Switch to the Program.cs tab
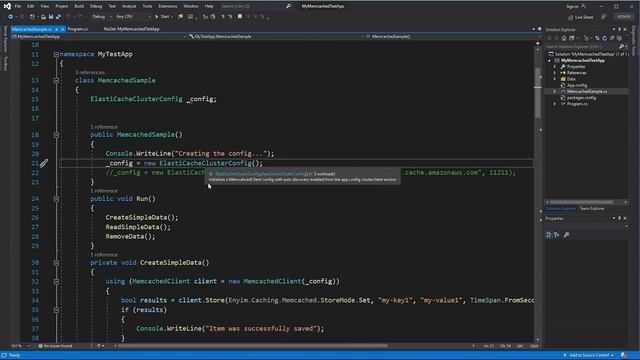640x360 pixels. 78,29
